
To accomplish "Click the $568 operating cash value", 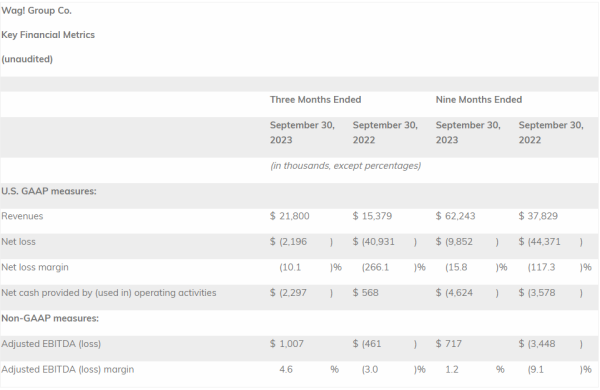I will (x=365, y=293).
